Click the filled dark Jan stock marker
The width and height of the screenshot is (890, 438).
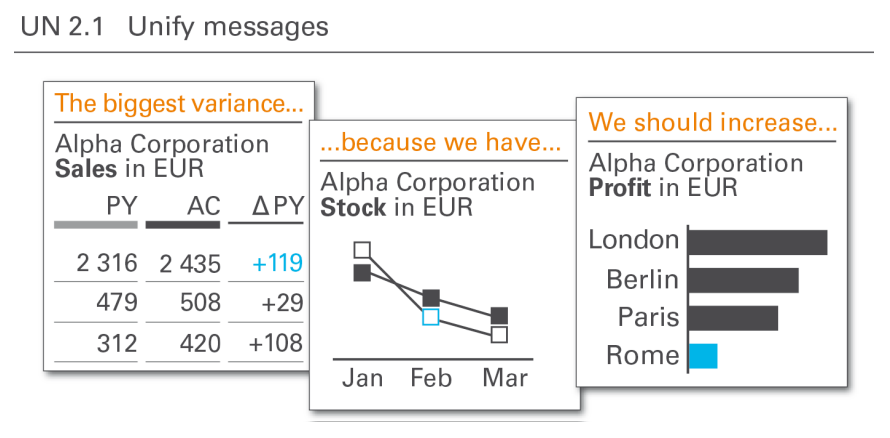362,273
